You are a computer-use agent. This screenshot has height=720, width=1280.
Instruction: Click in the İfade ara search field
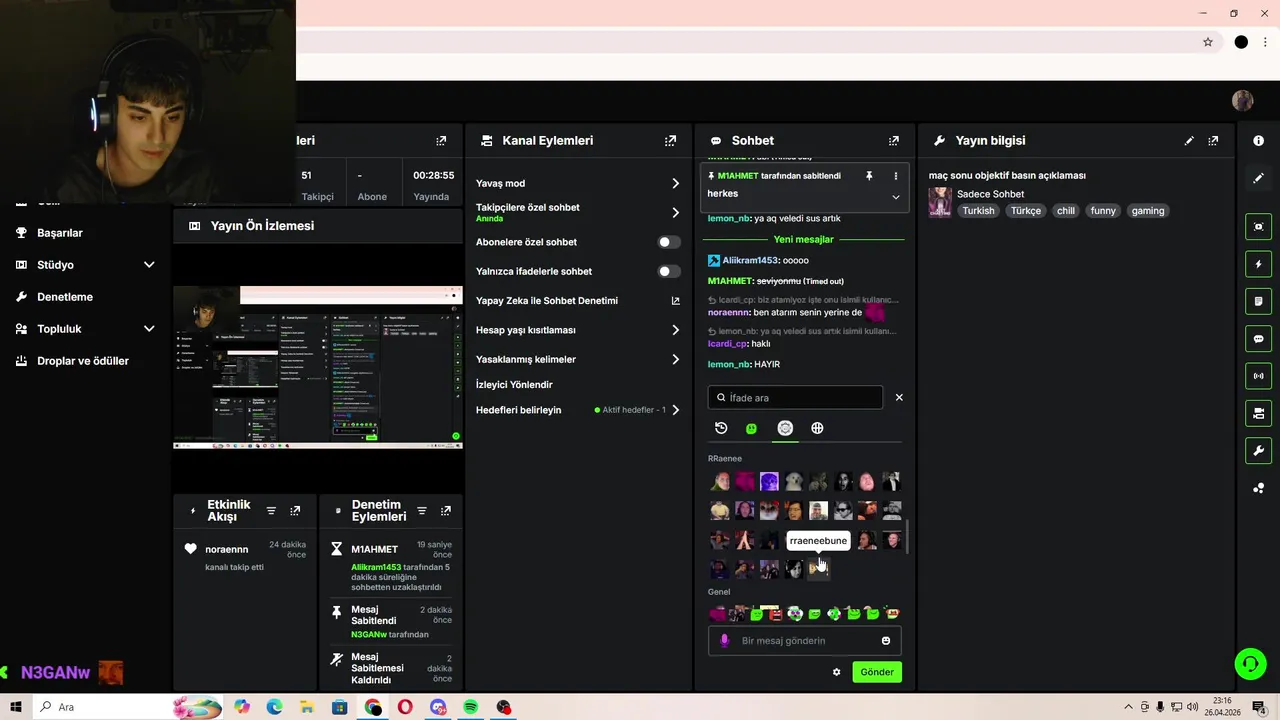pos(795,397)
